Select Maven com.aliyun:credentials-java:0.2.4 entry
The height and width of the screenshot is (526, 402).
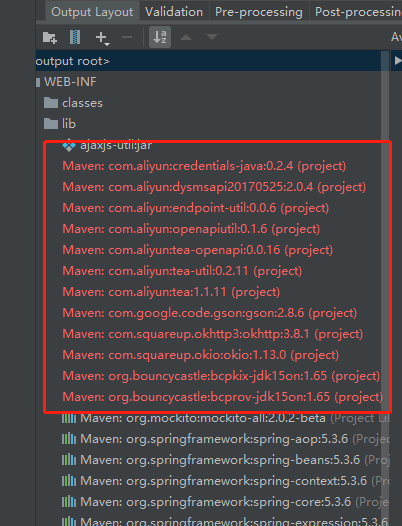204,166
